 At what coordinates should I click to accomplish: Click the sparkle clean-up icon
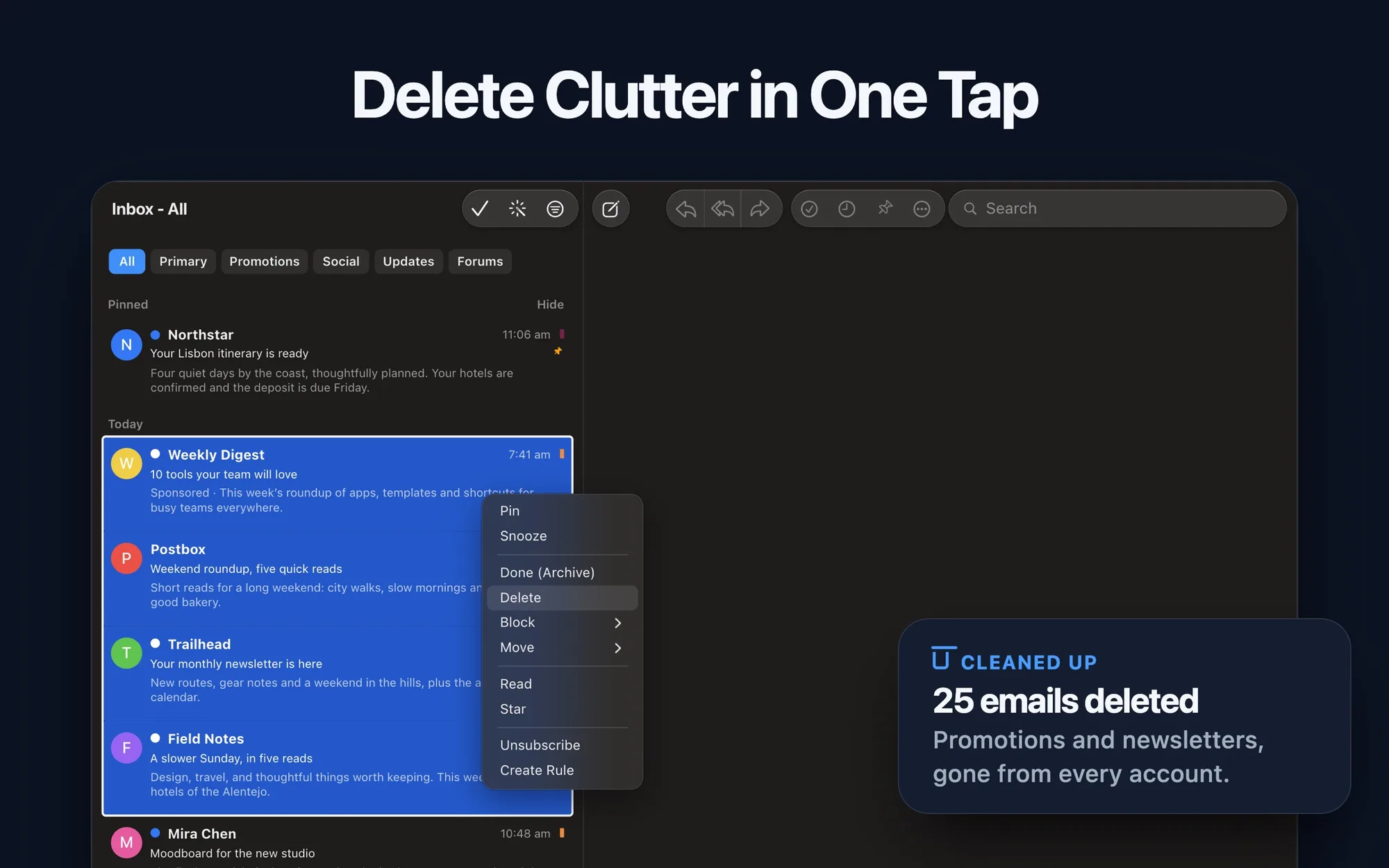pos(517,208)
